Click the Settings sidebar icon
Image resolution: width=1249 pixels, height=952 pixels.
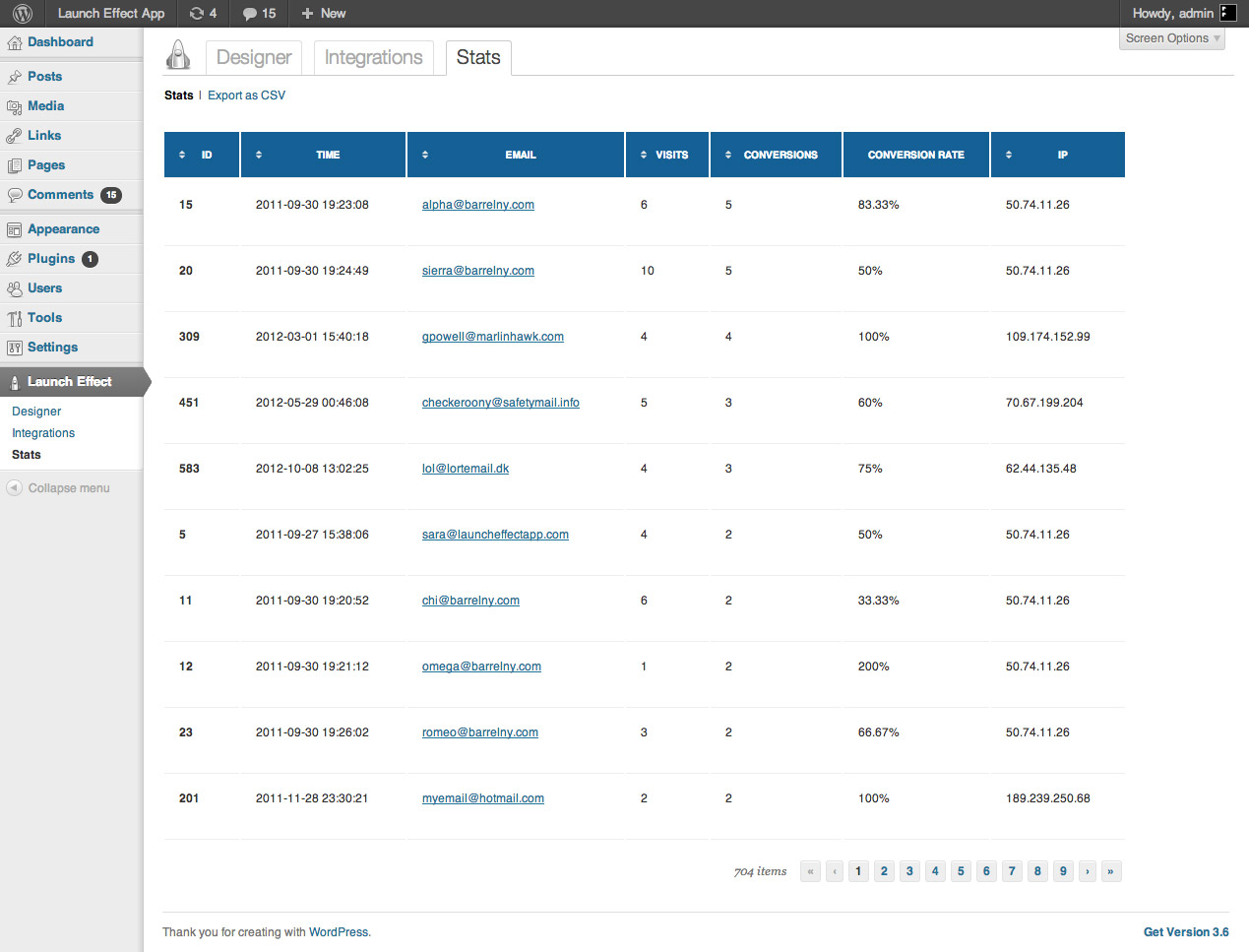point(14,348)
